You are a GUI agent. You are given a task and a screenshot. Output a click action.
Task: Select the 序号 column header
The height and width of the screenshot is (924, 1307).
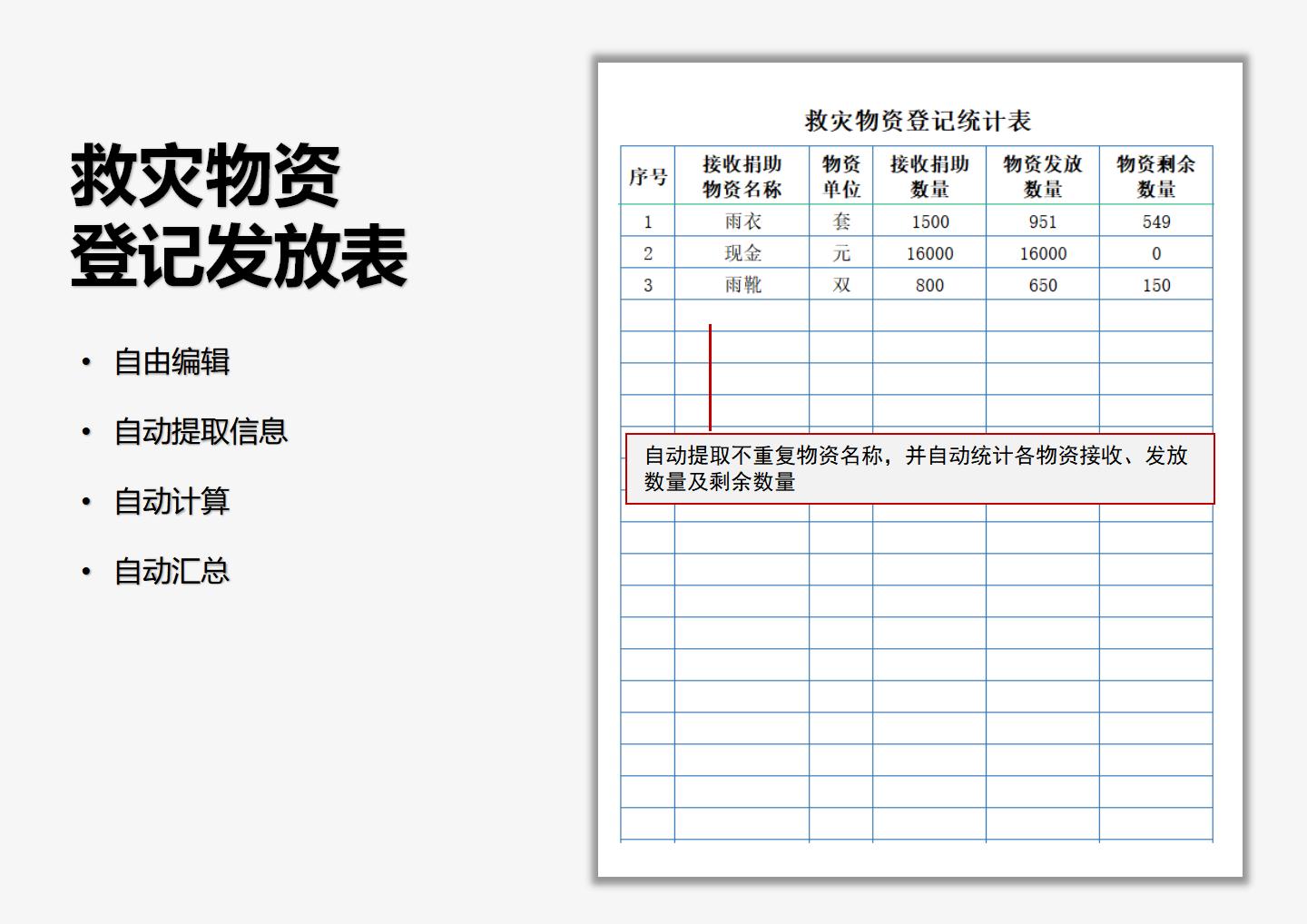click(x=647, y=176)
